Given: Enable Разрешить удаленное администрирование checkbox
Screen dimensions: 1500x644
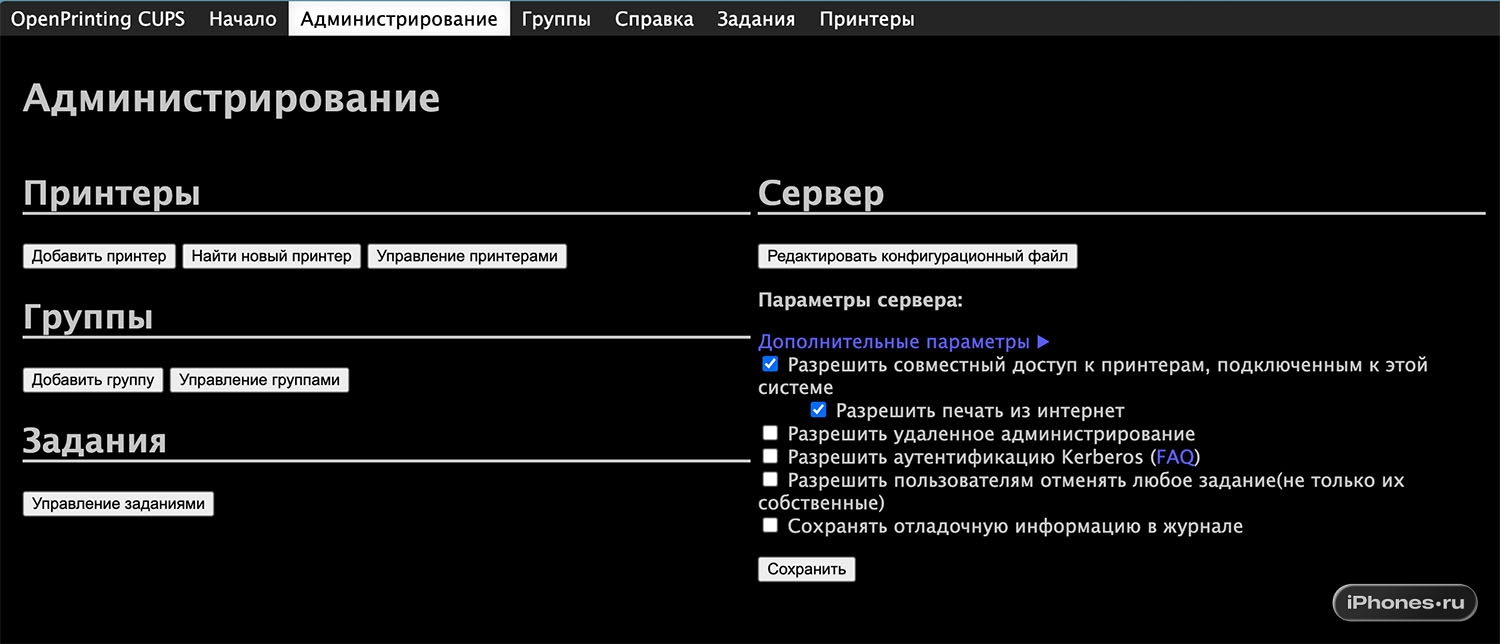Looking at the screenshot, I should tap(770, 433).
